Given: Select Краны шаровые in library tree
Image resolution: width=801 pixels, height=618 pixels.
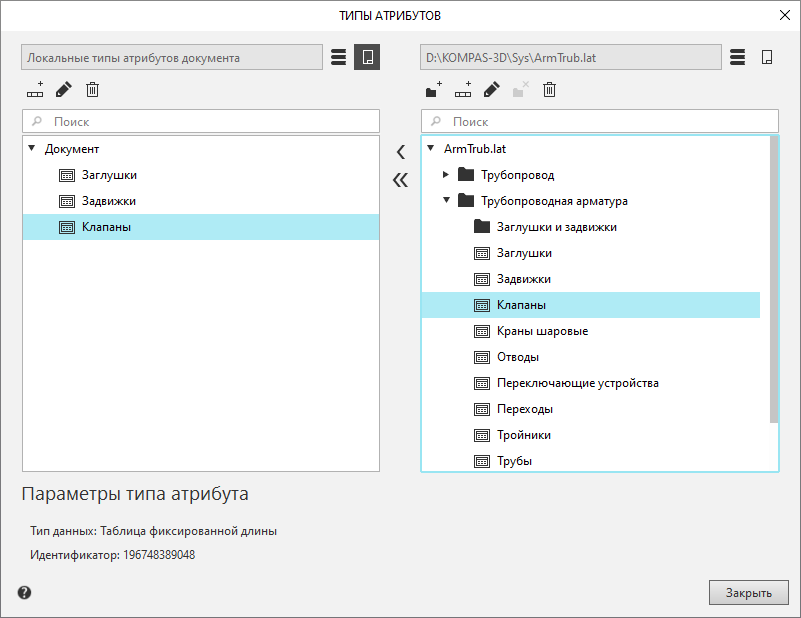Looking at the screenshot, I should [542, 331].
